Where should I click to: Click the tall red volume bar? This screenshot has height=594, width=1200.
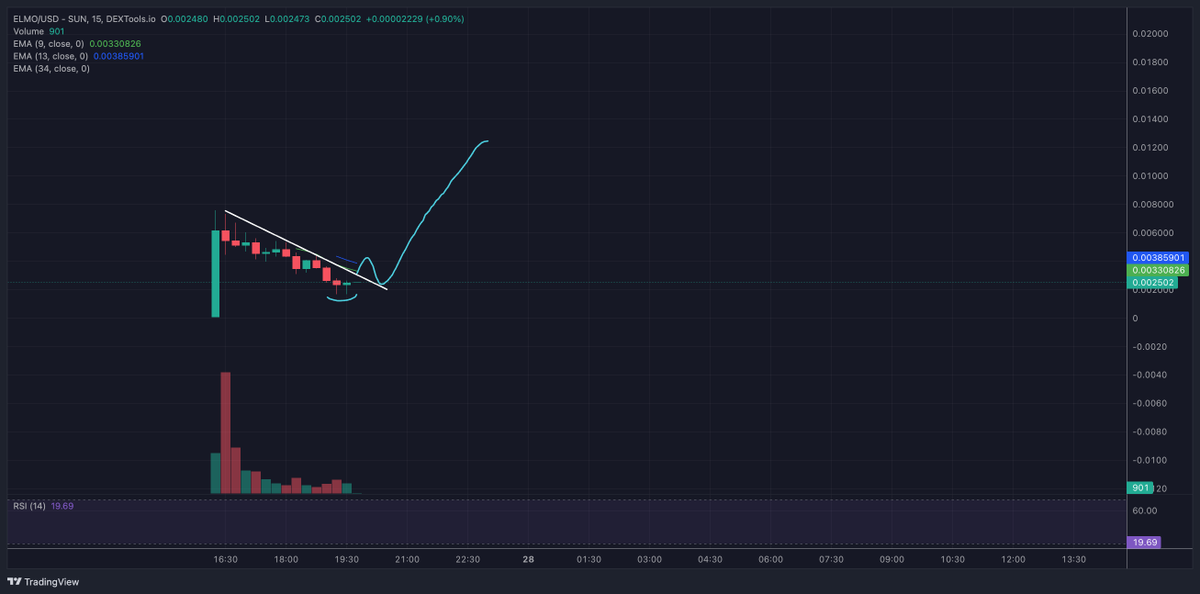[225, 430]
